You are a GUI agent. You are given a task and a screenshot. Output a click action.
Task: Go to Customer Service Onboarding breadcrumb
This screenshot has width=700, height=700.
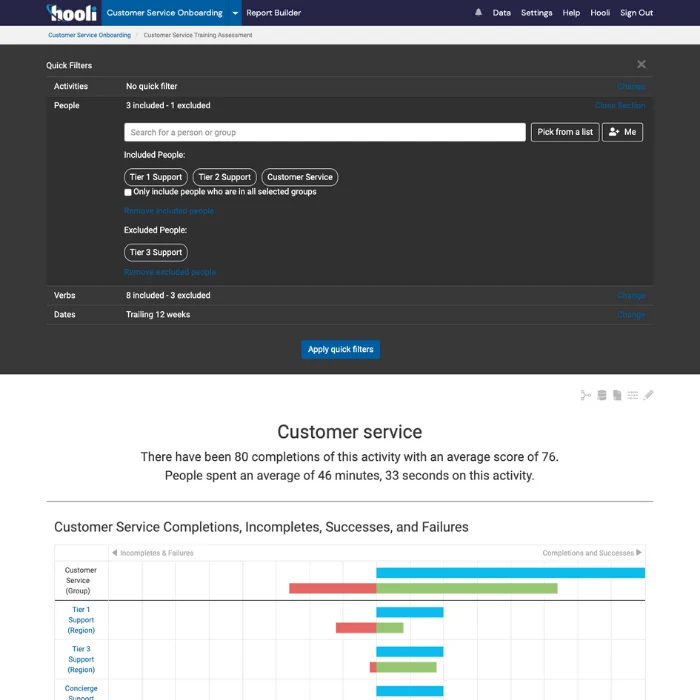tap(89, 35)
